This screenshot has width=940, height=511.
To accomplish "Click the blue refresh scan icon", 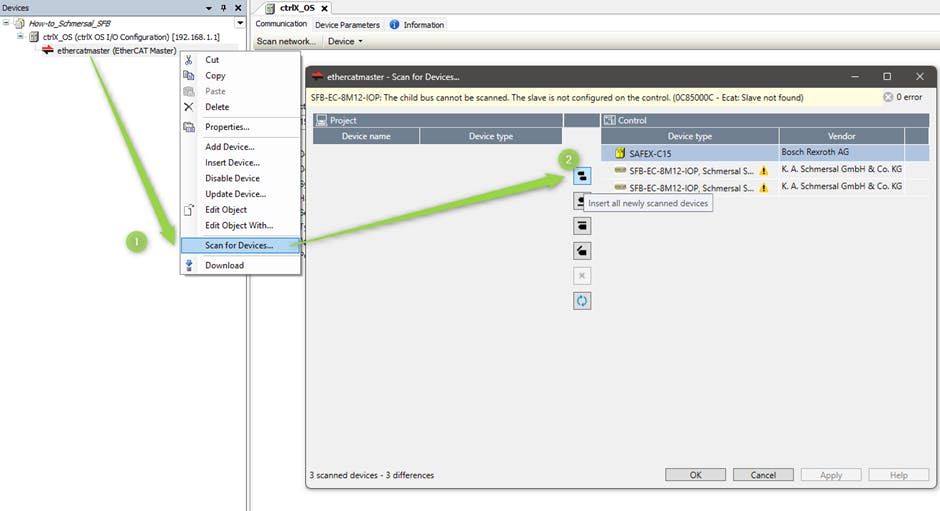I will point(582,300).
